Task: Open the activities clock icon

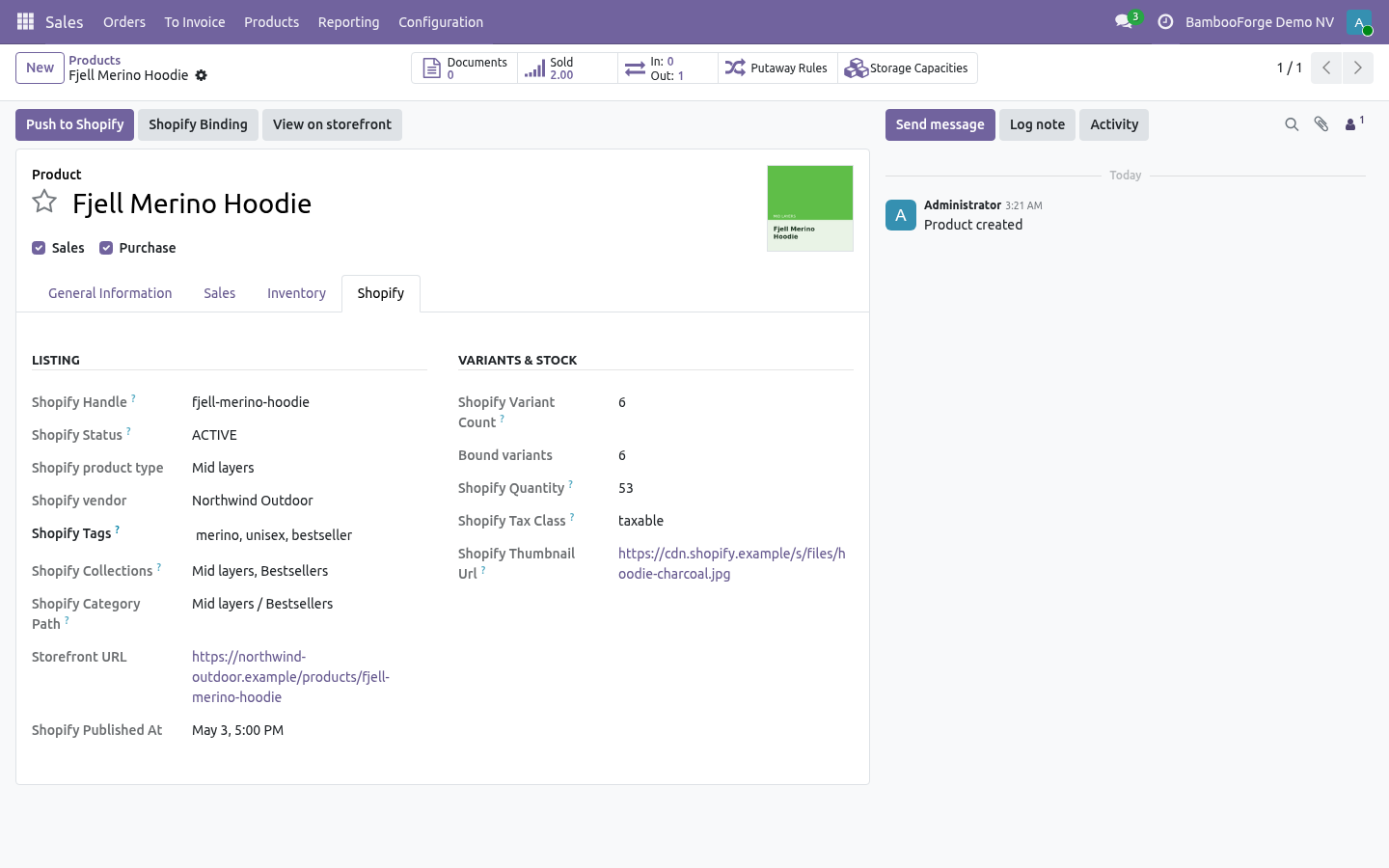Action: [x=1165, y=21]
